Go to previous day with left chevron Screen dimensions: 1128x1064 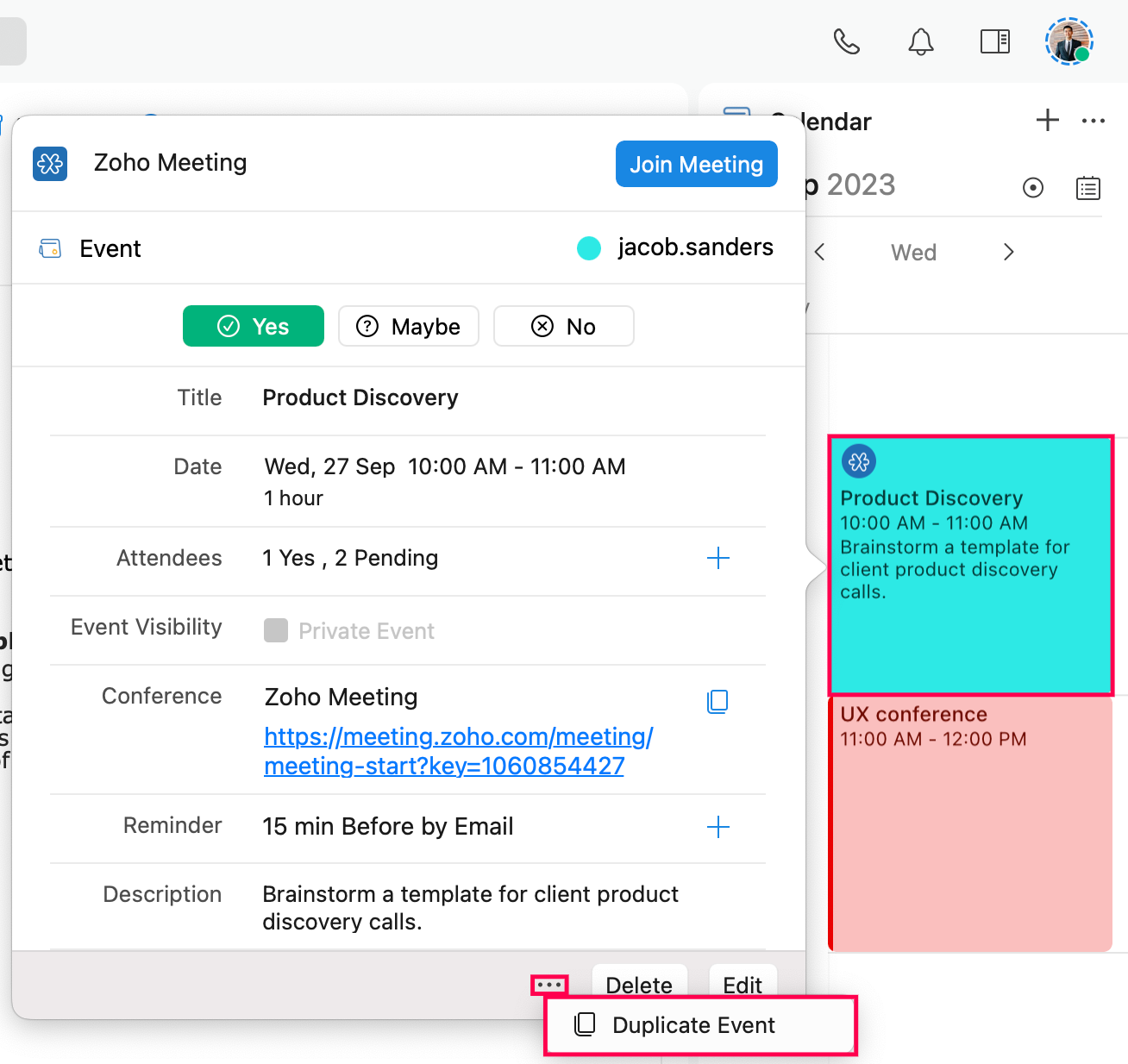pyautogui.click(x=820, y=252)
